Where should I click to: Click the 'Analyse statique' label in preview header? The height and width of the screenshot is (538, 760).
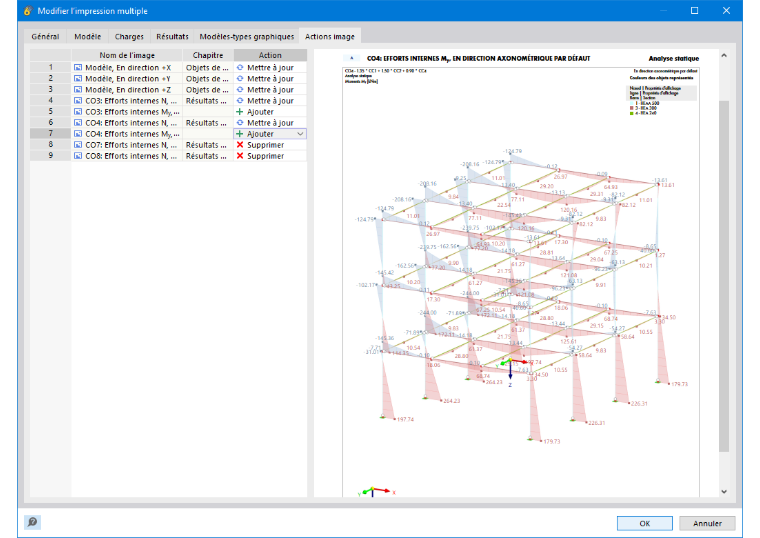tap(674, 59)
